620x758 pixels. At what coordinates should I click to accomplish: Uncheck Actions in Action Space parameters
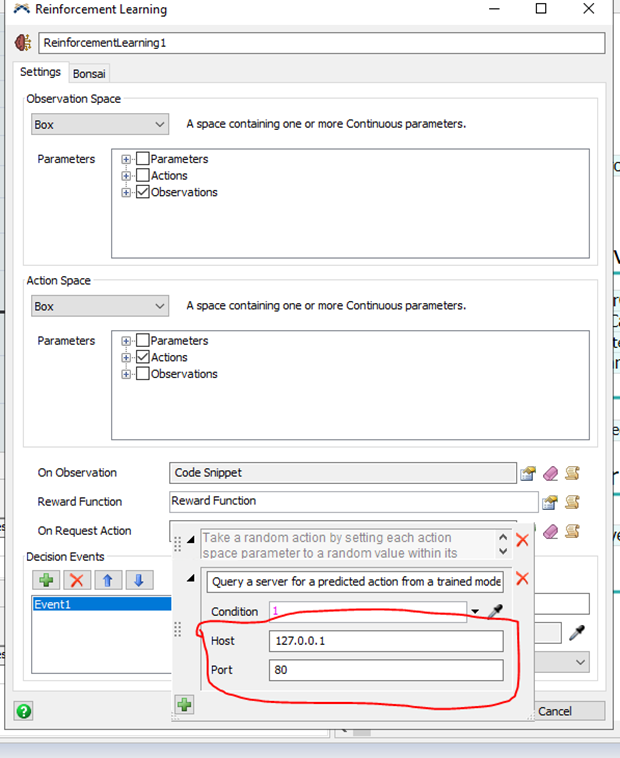click(x=143, y=357)
